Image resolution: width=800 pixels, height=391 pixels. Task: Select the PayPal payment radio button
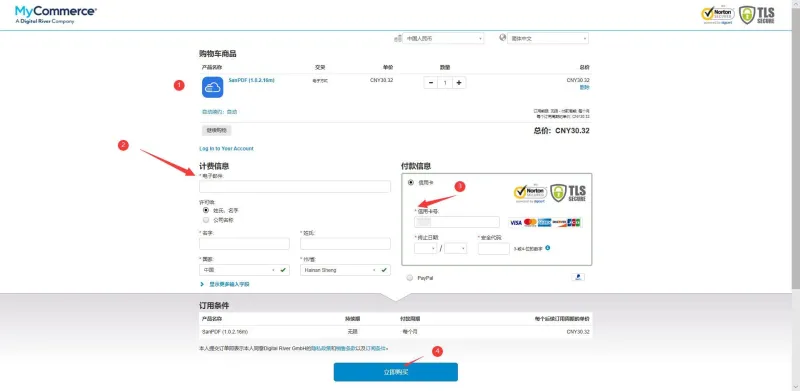[410, 278]
